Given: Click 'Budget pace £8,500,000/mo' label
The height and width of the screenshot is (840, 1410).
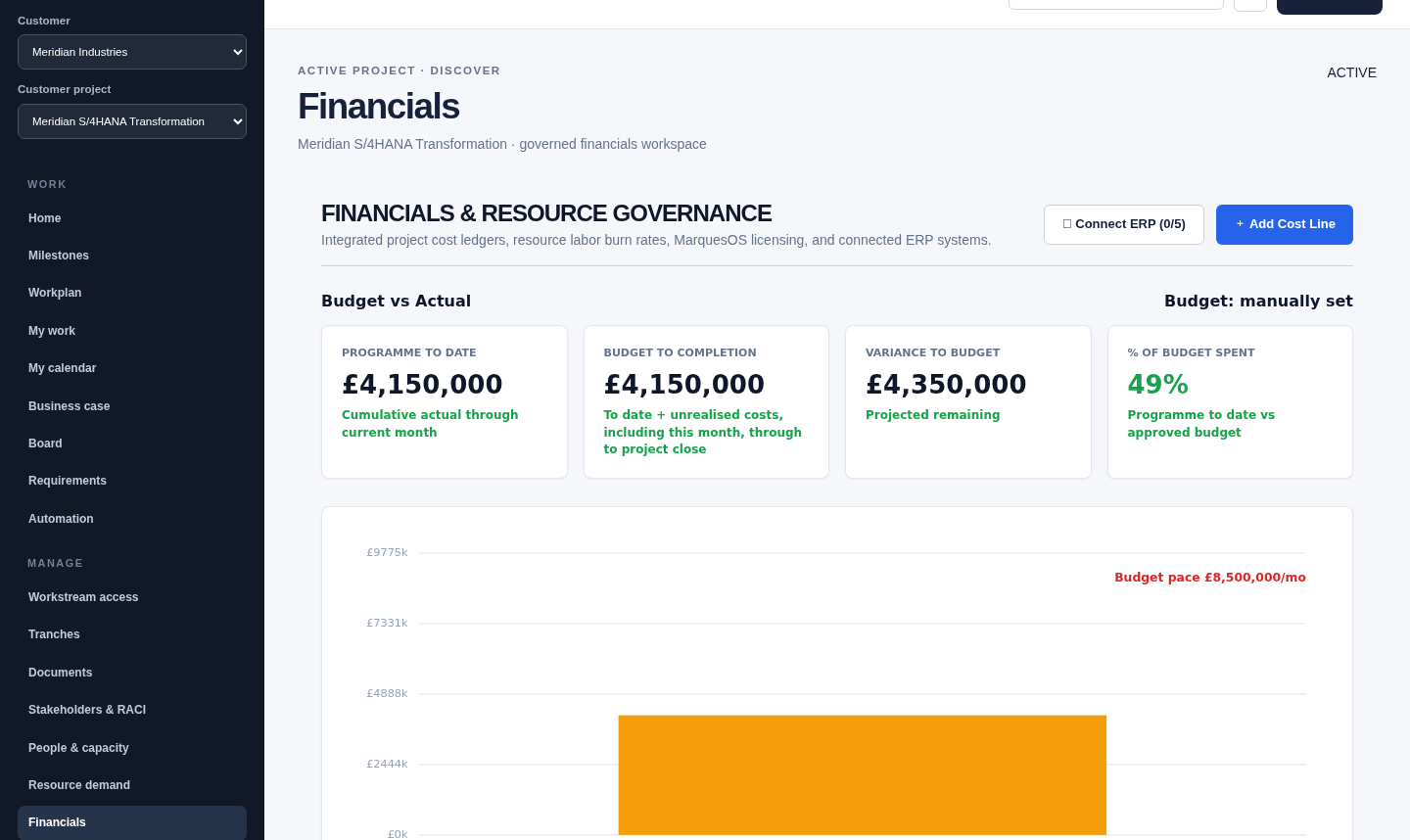Looking at the screenshot, I should click(x=1210, y=578).
